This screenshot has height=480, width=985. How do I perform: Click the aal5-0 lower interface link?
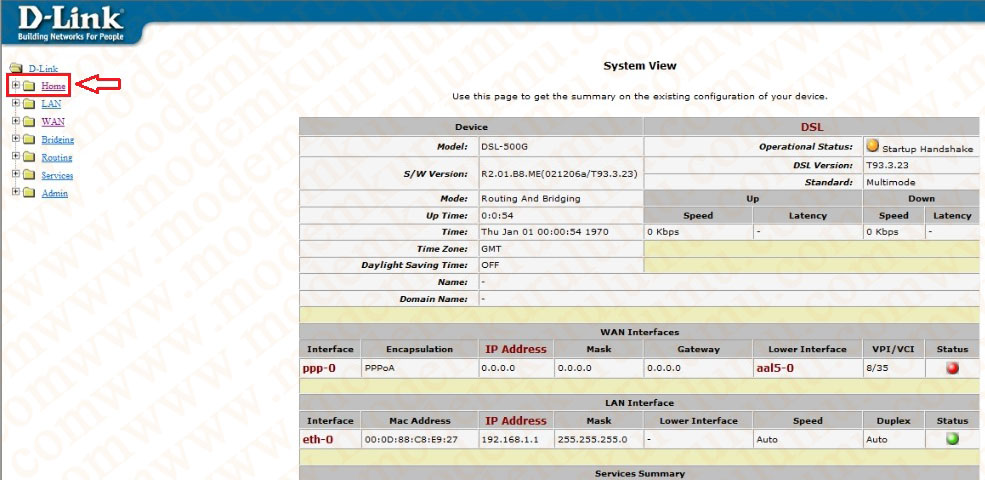(774, 369)
